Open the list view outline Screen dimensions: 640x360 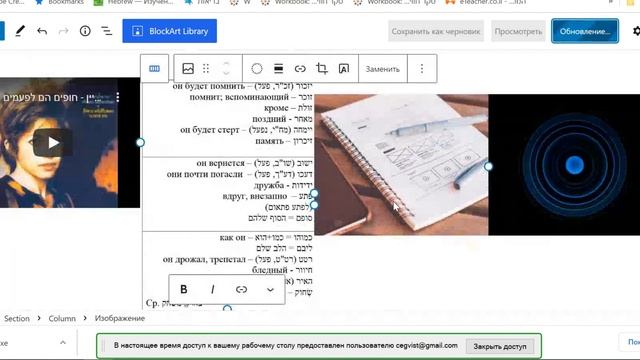pos(107,31)
